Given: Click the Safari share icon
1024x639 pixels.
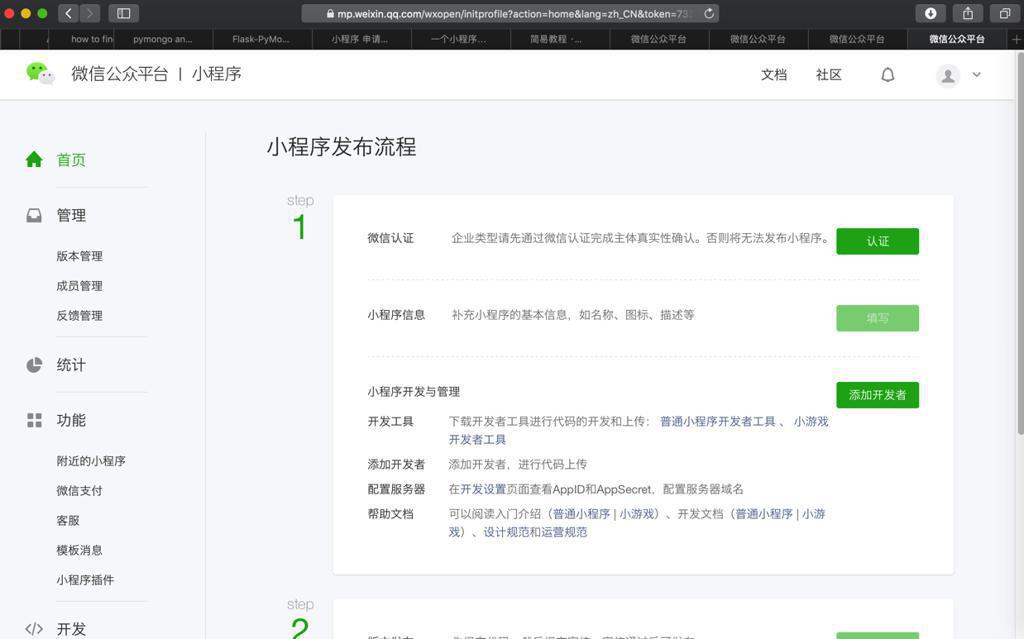Looking at the screenshot, I should click(968, 13).
